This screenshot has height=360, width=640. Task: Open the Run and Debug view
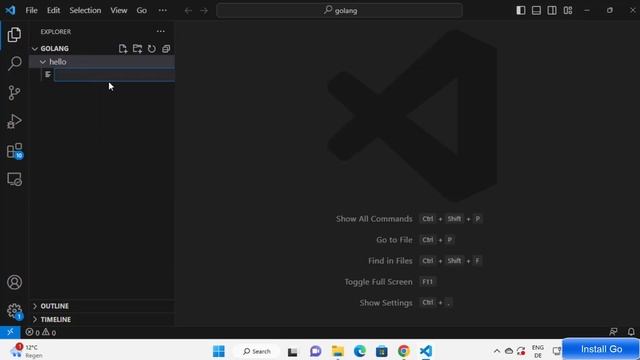(14, 121)
